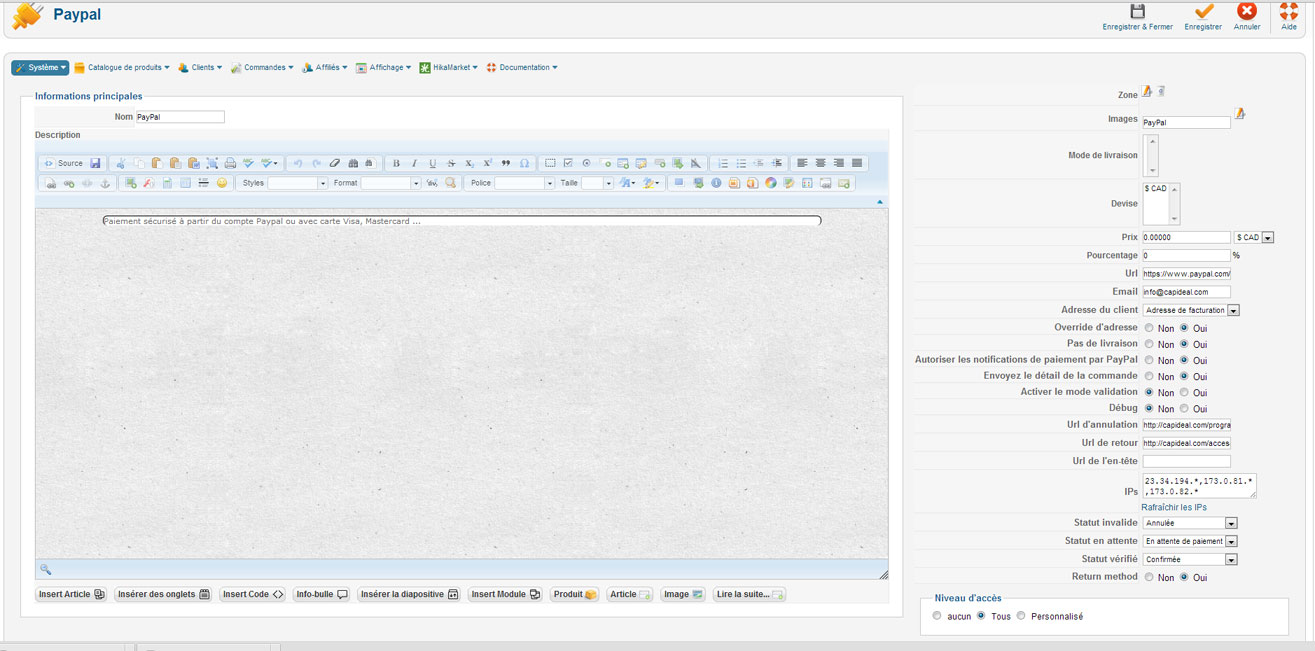Screen dimensions: 1315x651
Task: Click the Lire la suite button
Action: point(750,594)
